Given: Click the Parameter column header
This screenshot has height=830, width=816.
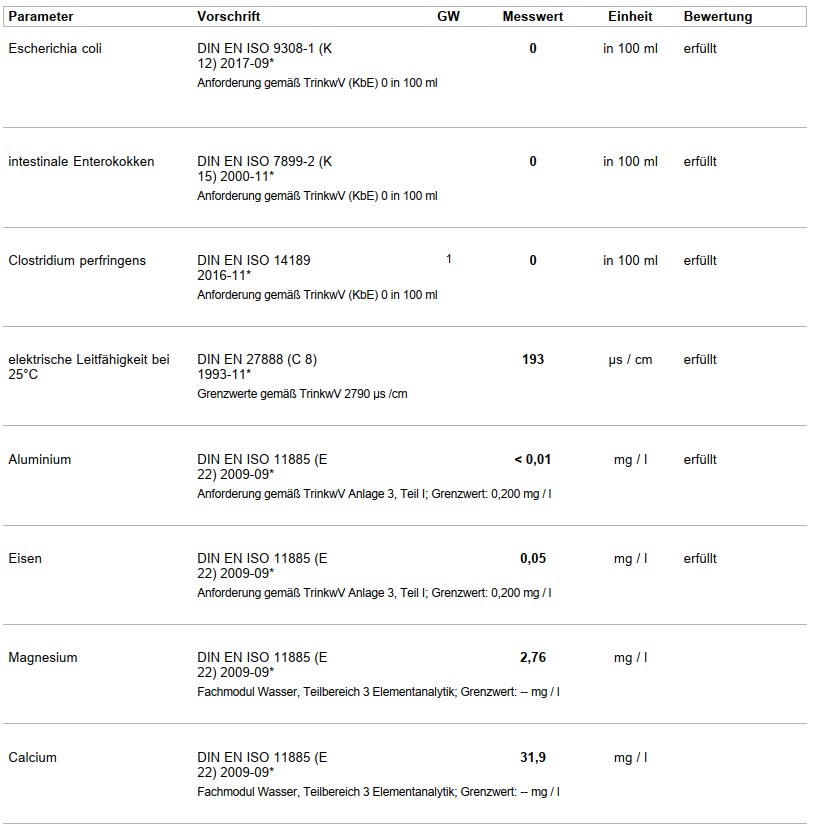Looking at the screenshot, I should point(41,17).
